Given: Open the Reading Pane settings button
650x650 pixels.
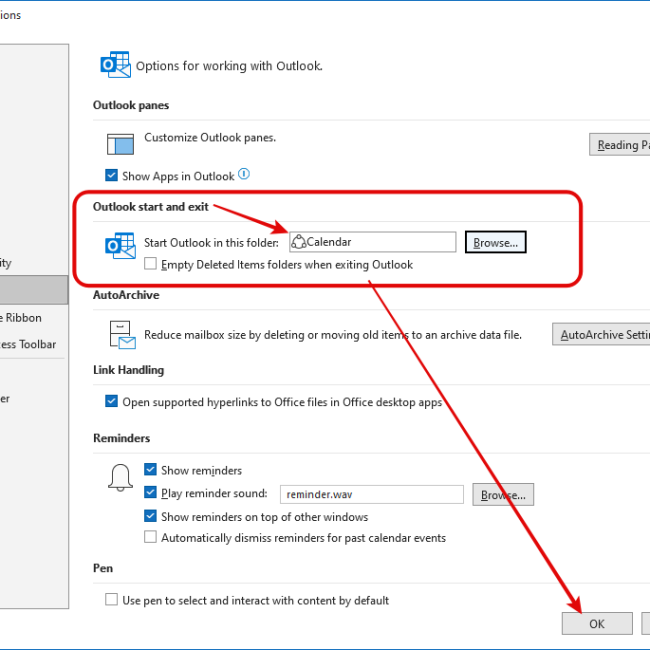Looking at the screenshot, I should coord(619,145).
